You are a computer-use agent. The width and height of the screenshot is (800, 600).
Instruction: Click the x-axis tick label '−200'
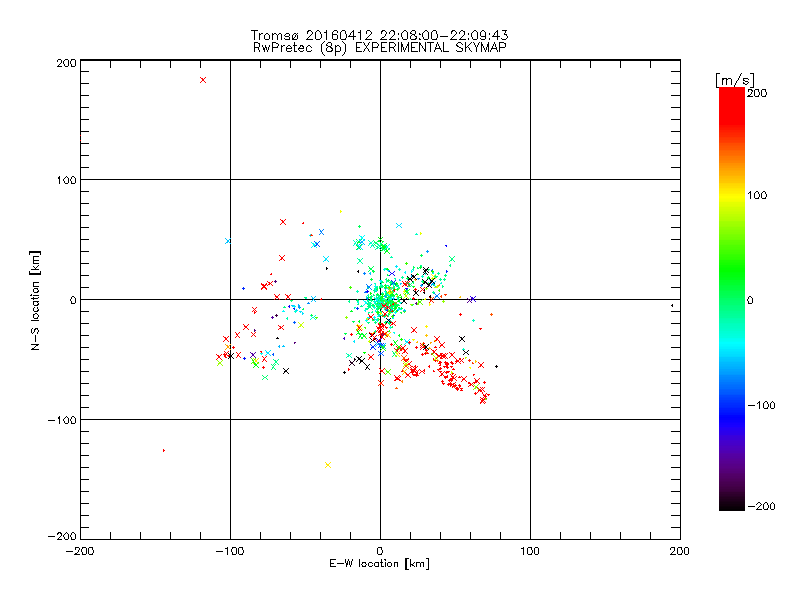(x=80, y=551)
